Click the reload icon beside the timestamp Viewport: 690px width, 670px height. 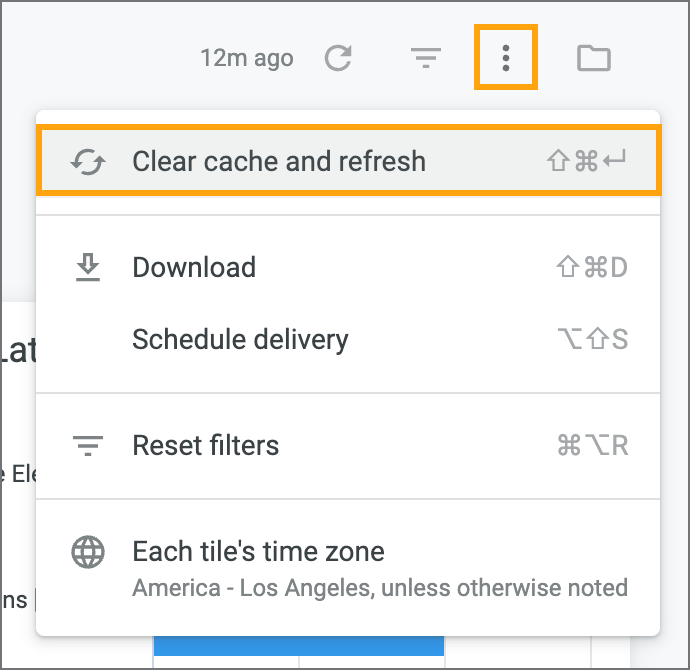(x=339, y=59)
